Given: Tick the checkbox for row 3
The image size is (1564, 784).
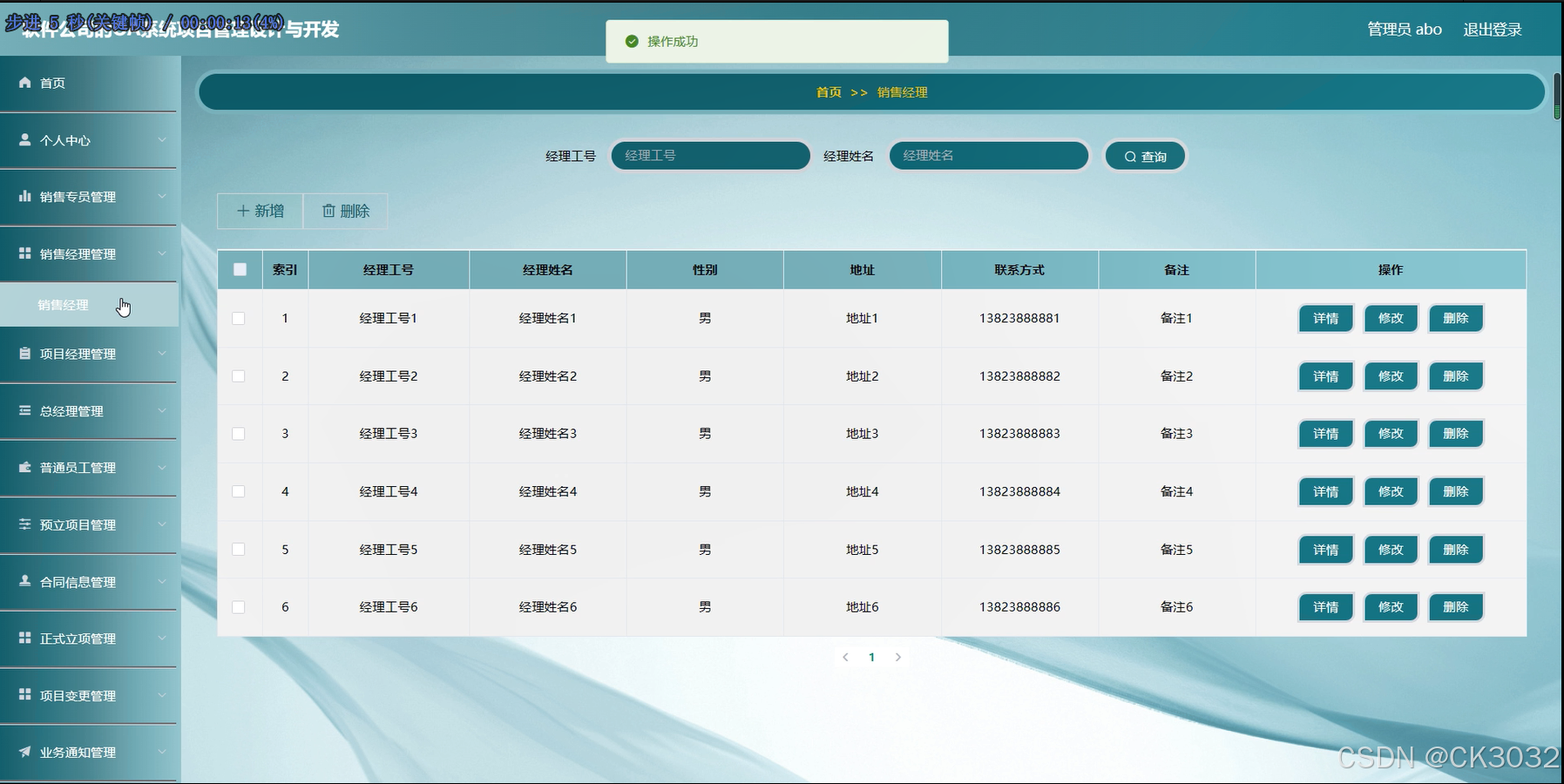Looking at the screenshot, I should (240, 434).
